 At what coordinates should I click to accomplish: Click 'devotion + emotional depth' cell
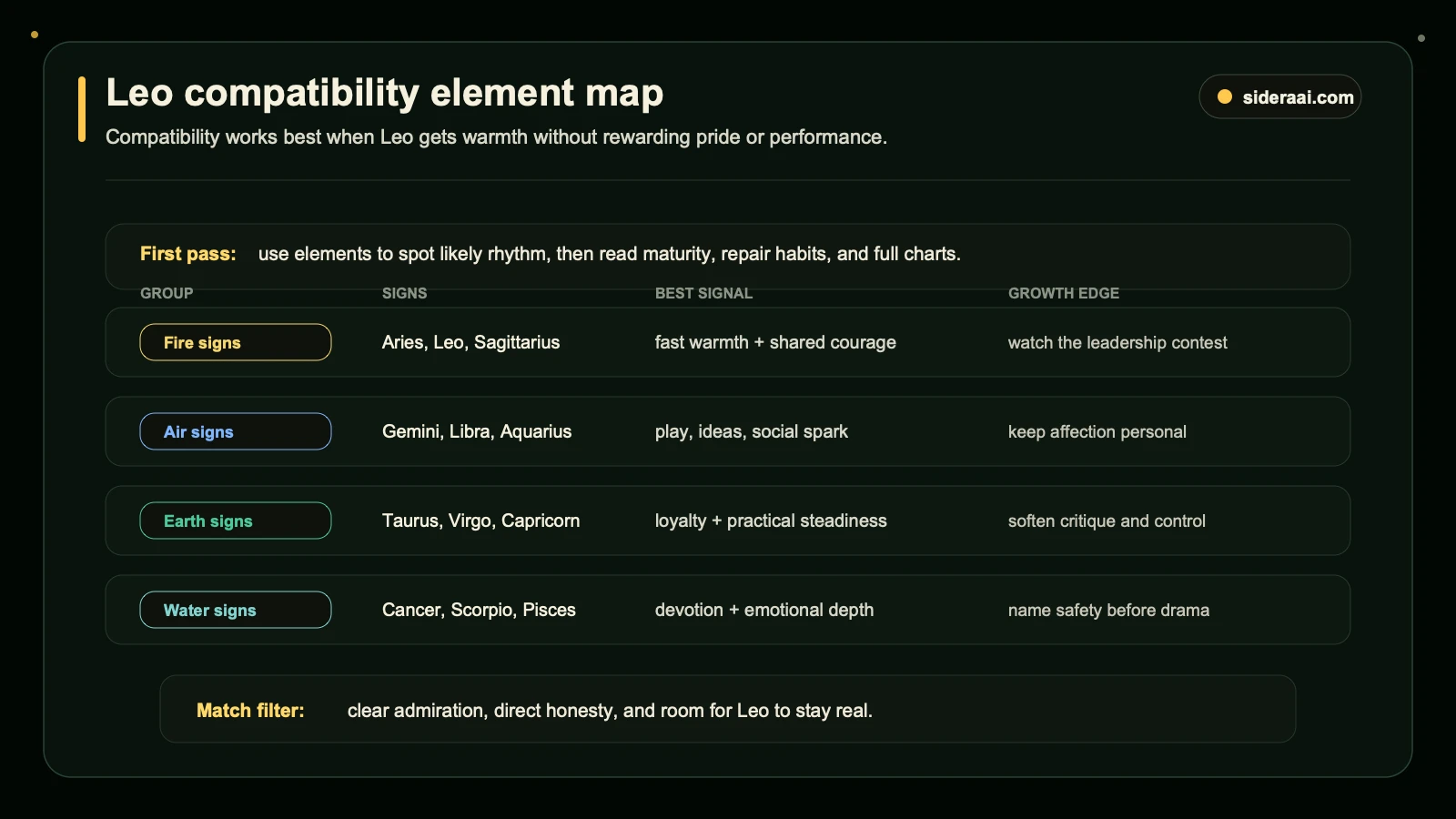[x=764, y=610]
